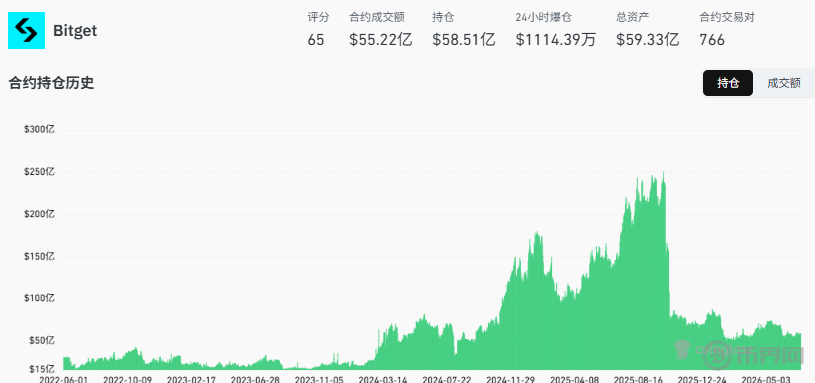Click the 2023-11-05 date label
The image size is (815, 383).
pos(319,379)
